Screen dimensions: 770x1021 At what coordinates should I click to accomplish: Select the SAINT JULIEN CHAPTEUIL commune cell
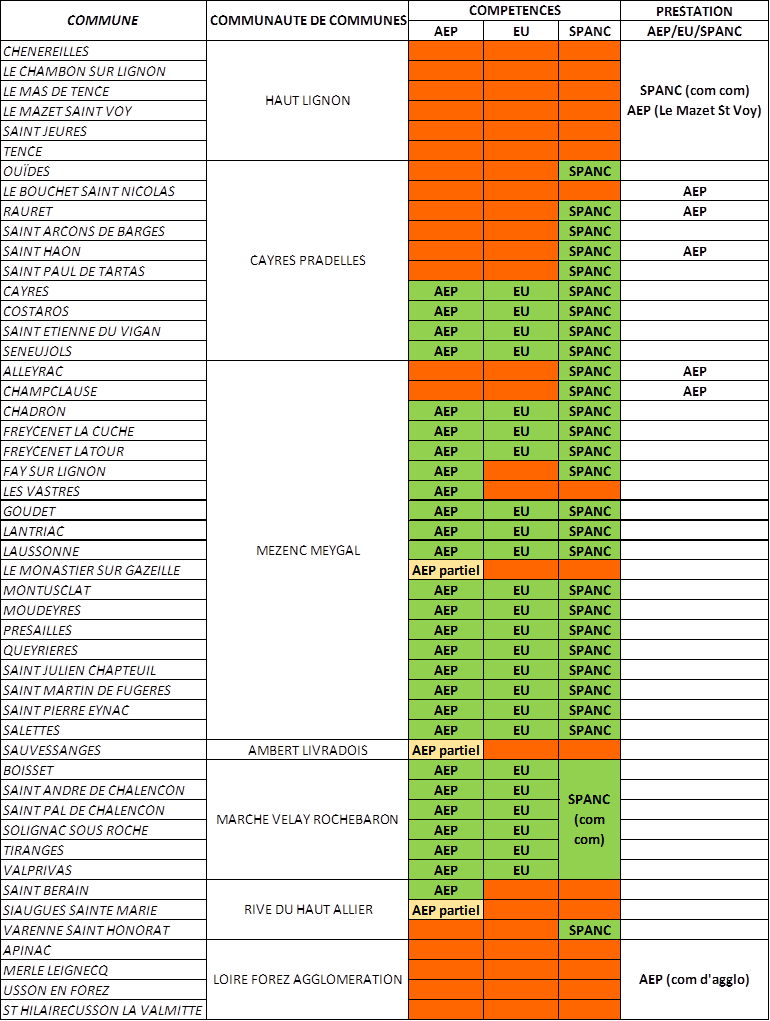[104, 670]
